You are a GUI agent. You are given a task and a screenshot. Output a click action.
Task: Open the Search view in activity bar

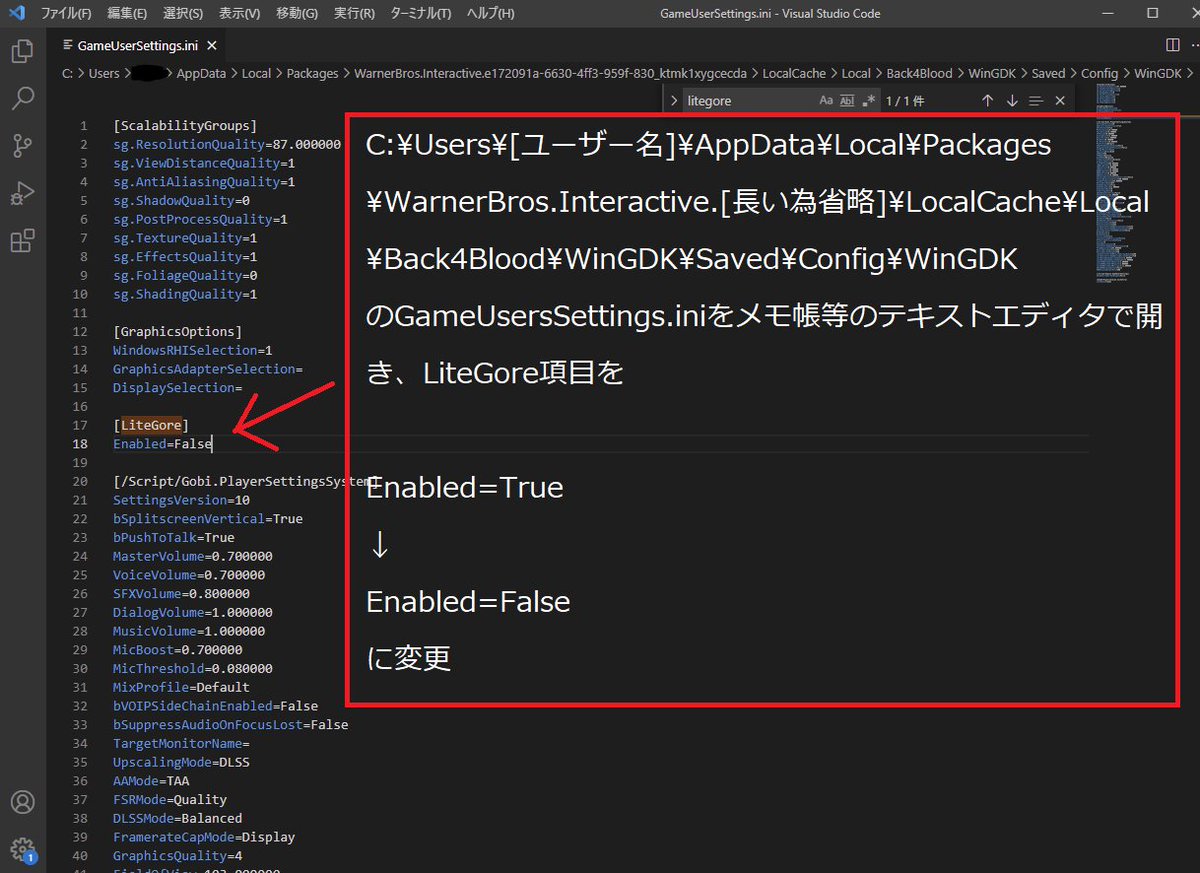(x=22, y=98)
